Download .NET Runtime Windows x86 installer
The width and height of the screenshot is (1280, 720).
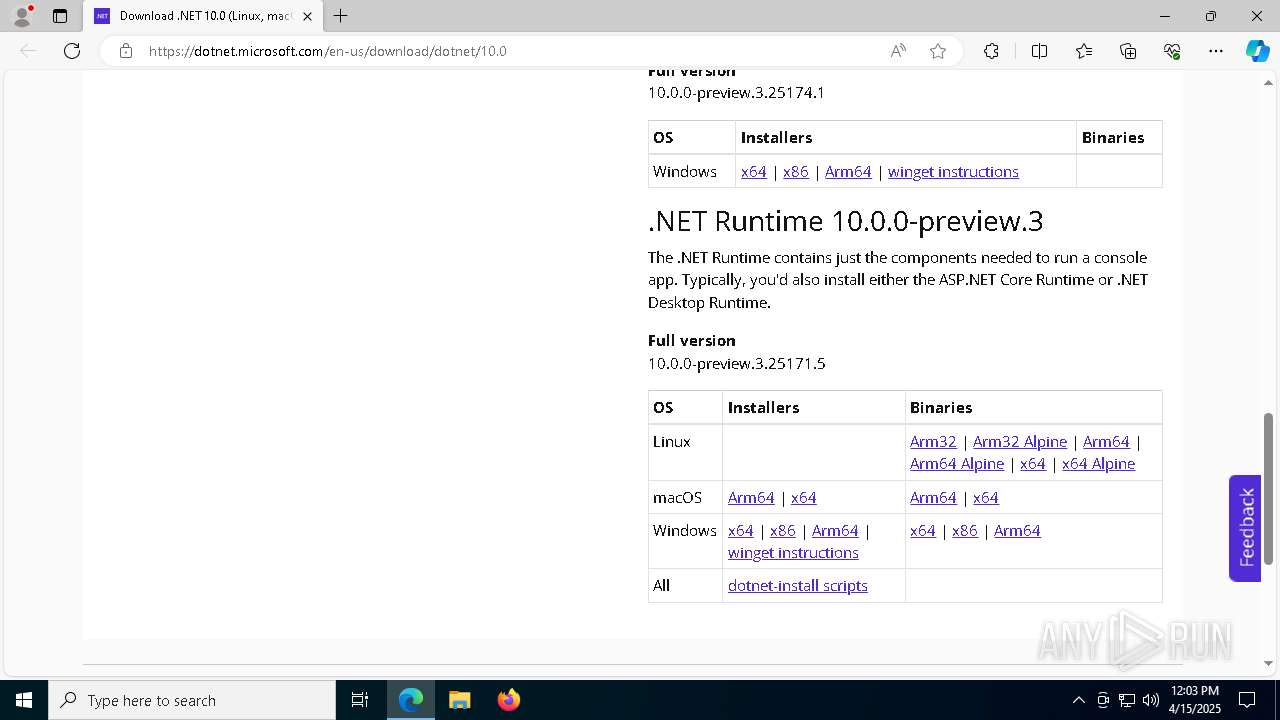[x=783, y=531]
